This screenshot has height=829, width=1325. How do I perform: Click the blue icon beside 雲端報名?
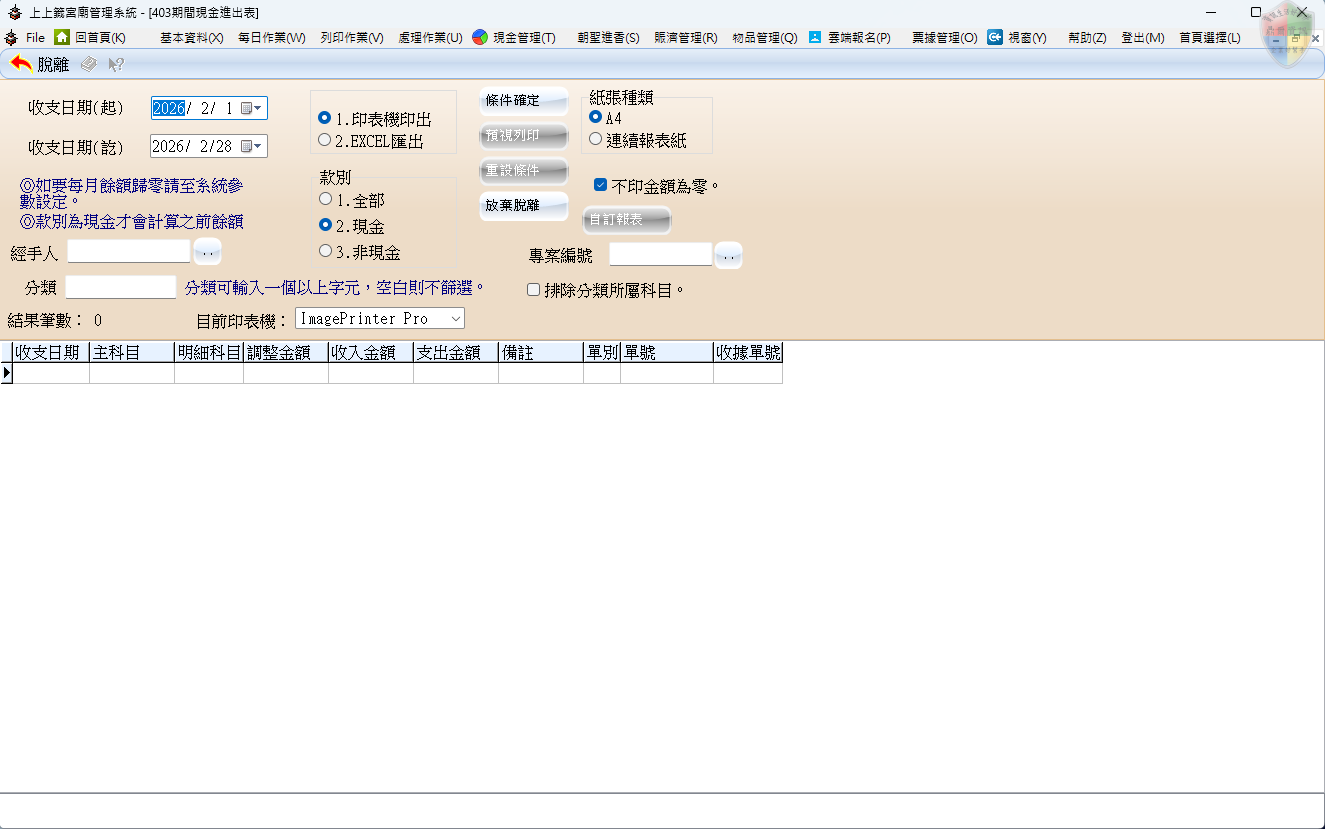pos(815,37)
